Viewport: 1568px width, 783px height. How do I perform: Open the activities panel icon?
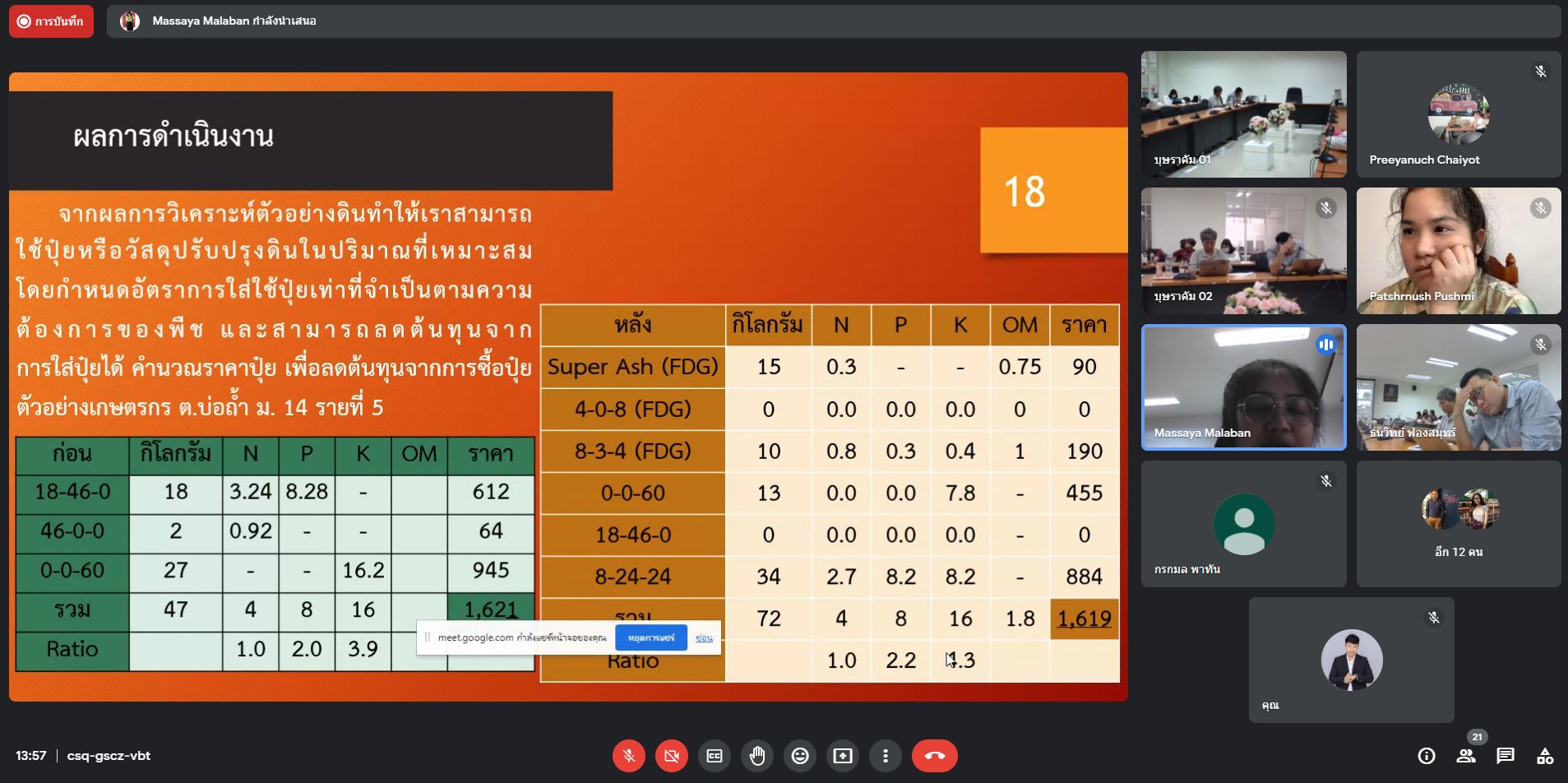[x=1545, y=756]
